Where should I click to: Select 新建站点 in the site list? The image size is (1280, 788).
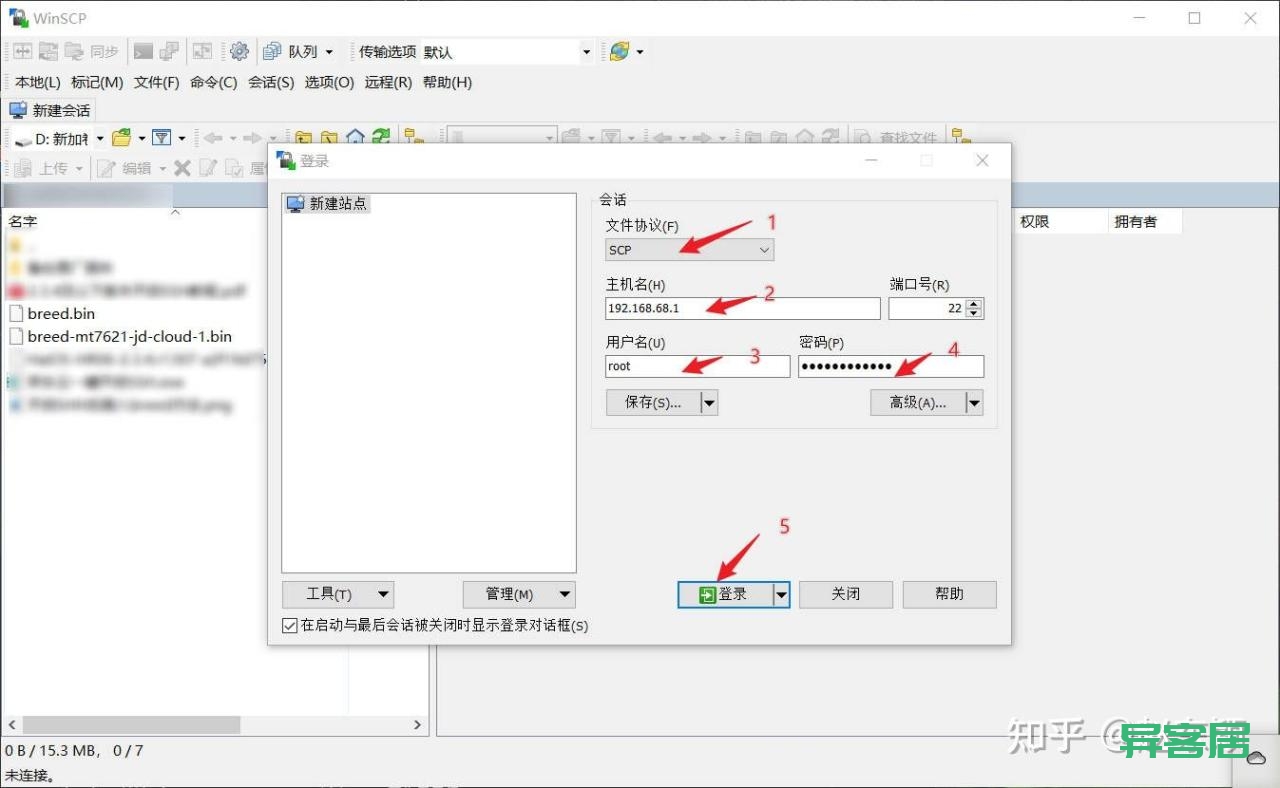[x=328, y=203]
